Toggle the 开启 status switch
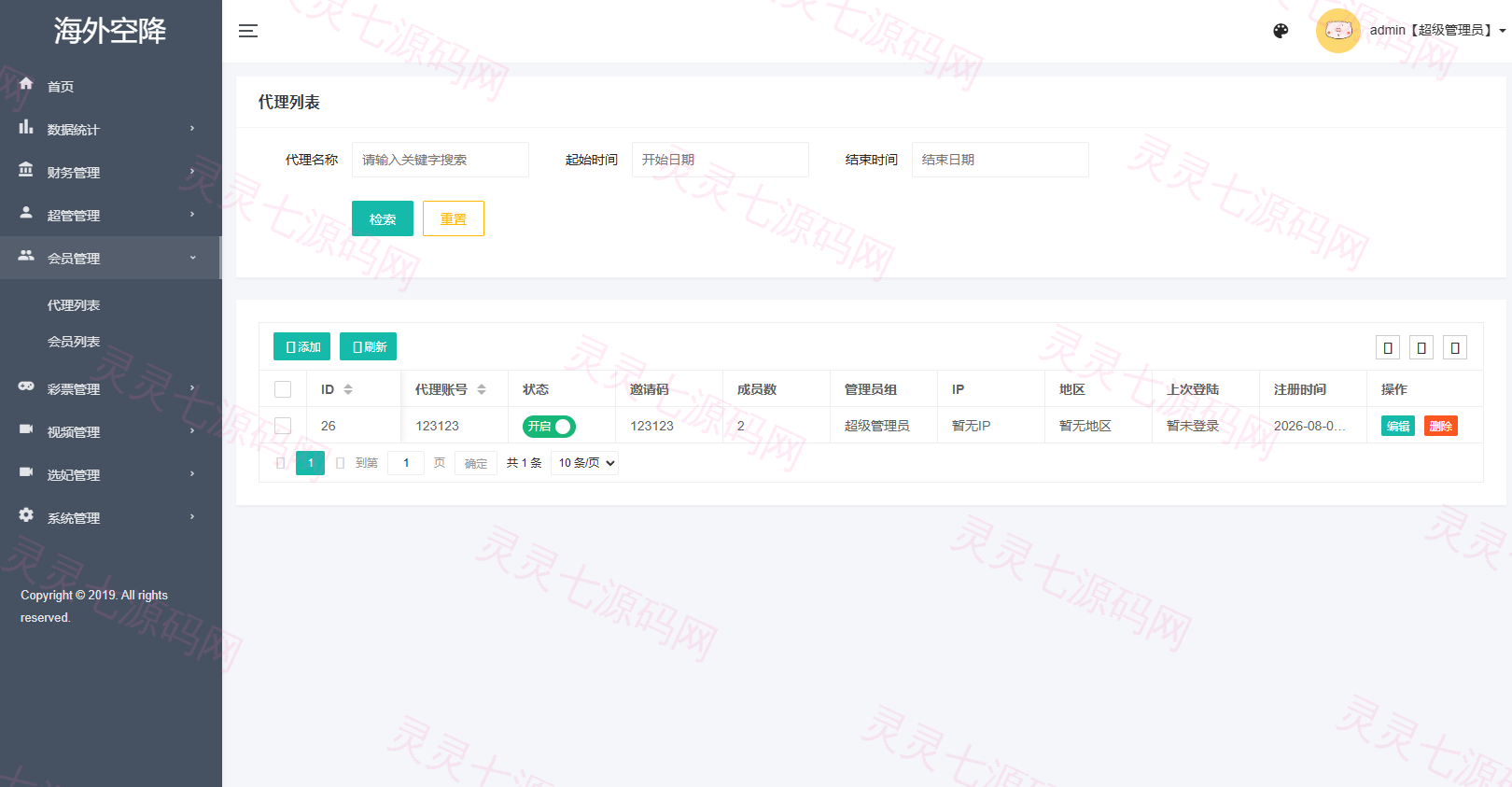Image resolution: width=1512 pixels, height=787 pixels. click(549, 427)
